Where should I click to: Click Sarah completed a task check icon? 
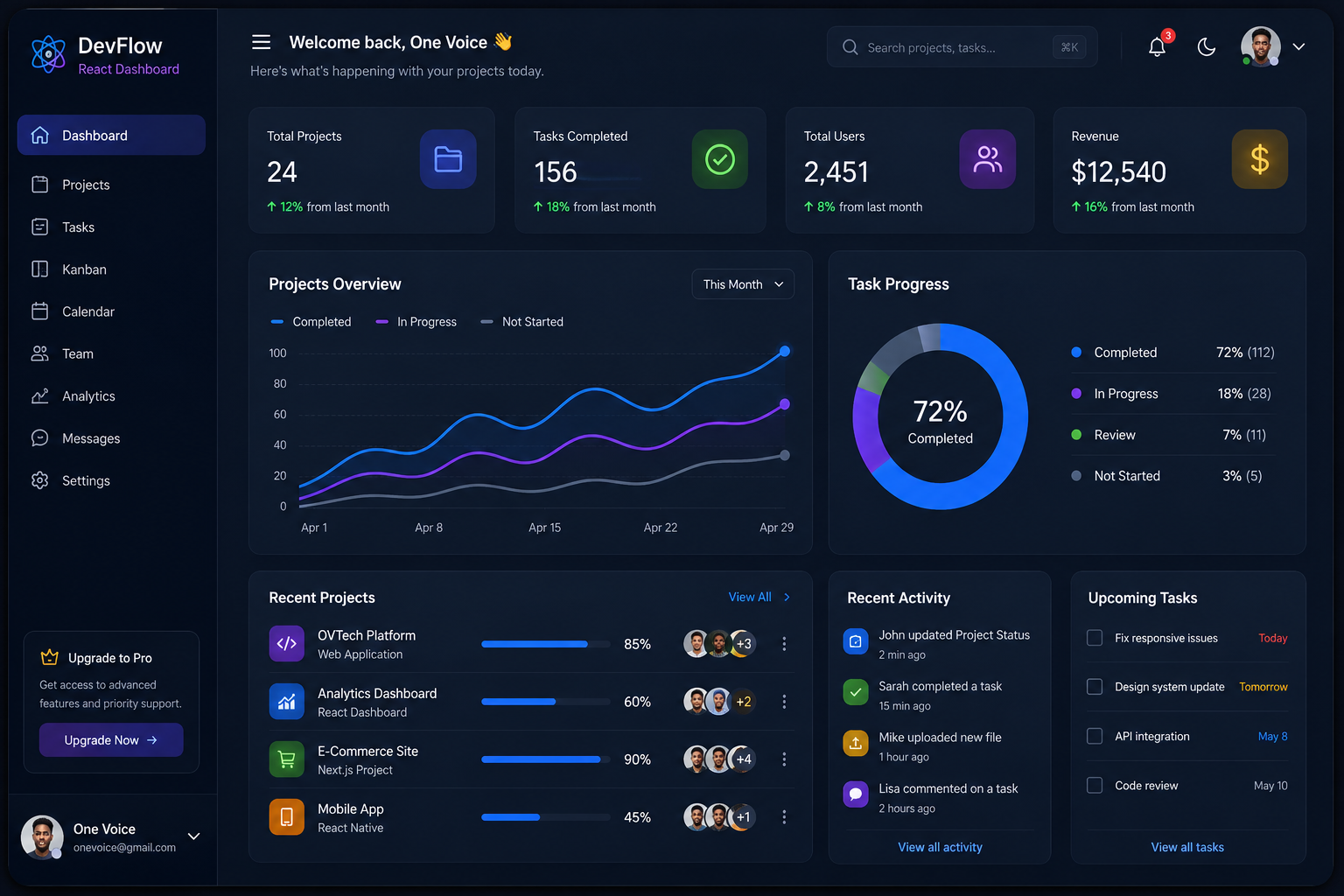pos(856,692)
